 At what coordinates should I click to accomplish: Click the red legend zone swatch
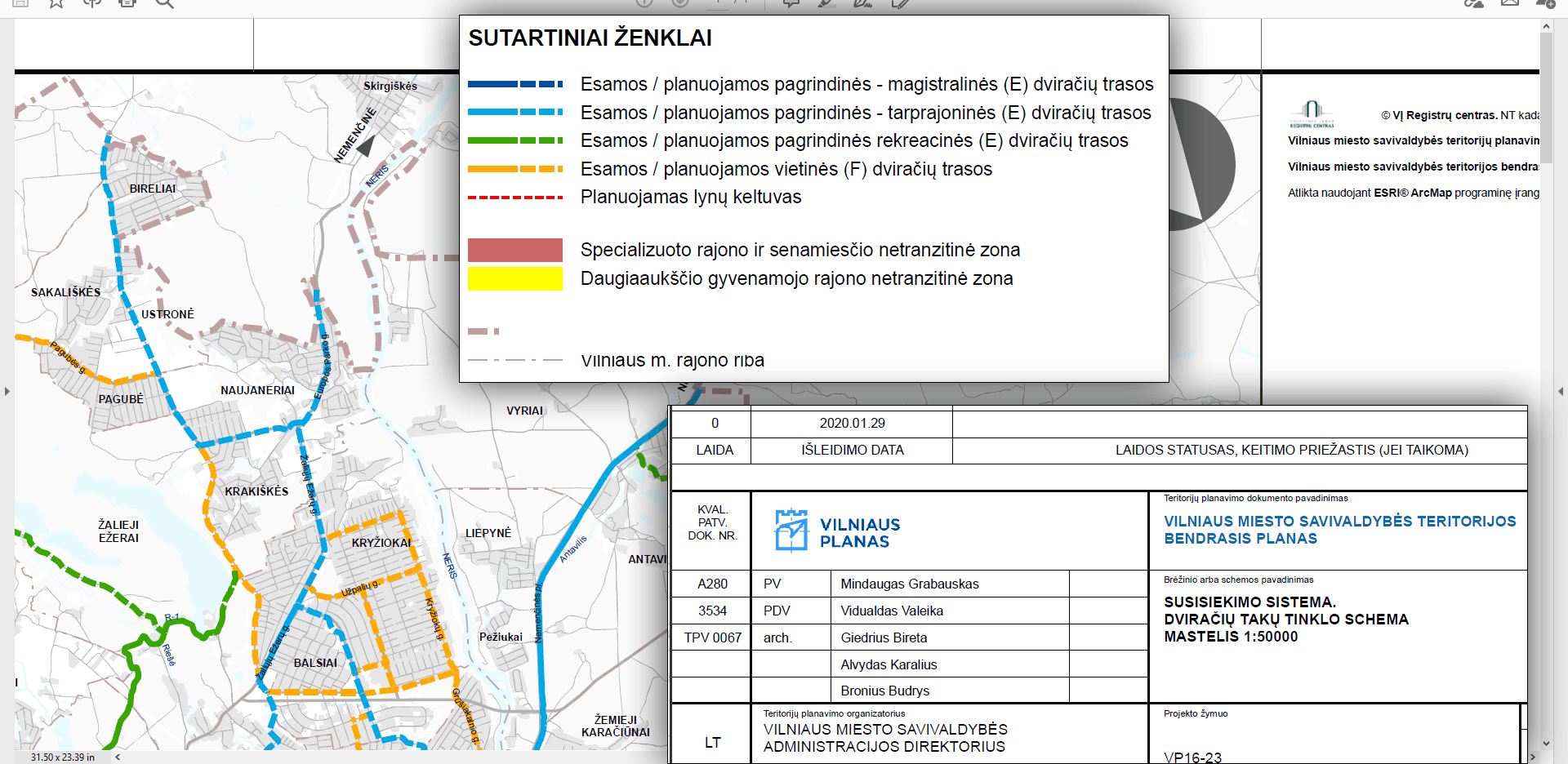pos(514,250)
